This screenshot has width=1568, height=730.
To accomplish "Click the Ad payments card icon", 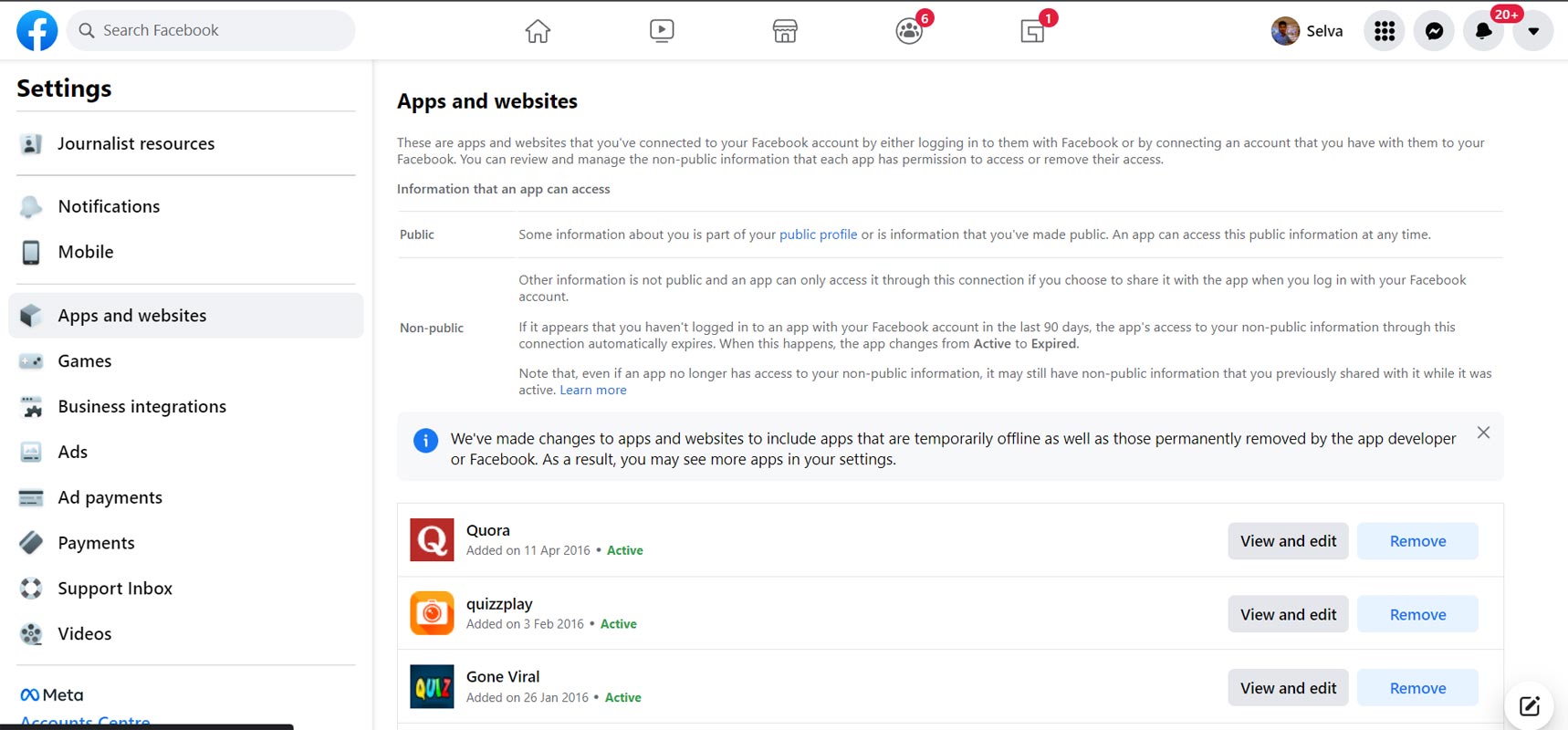I will click(31, 497).
